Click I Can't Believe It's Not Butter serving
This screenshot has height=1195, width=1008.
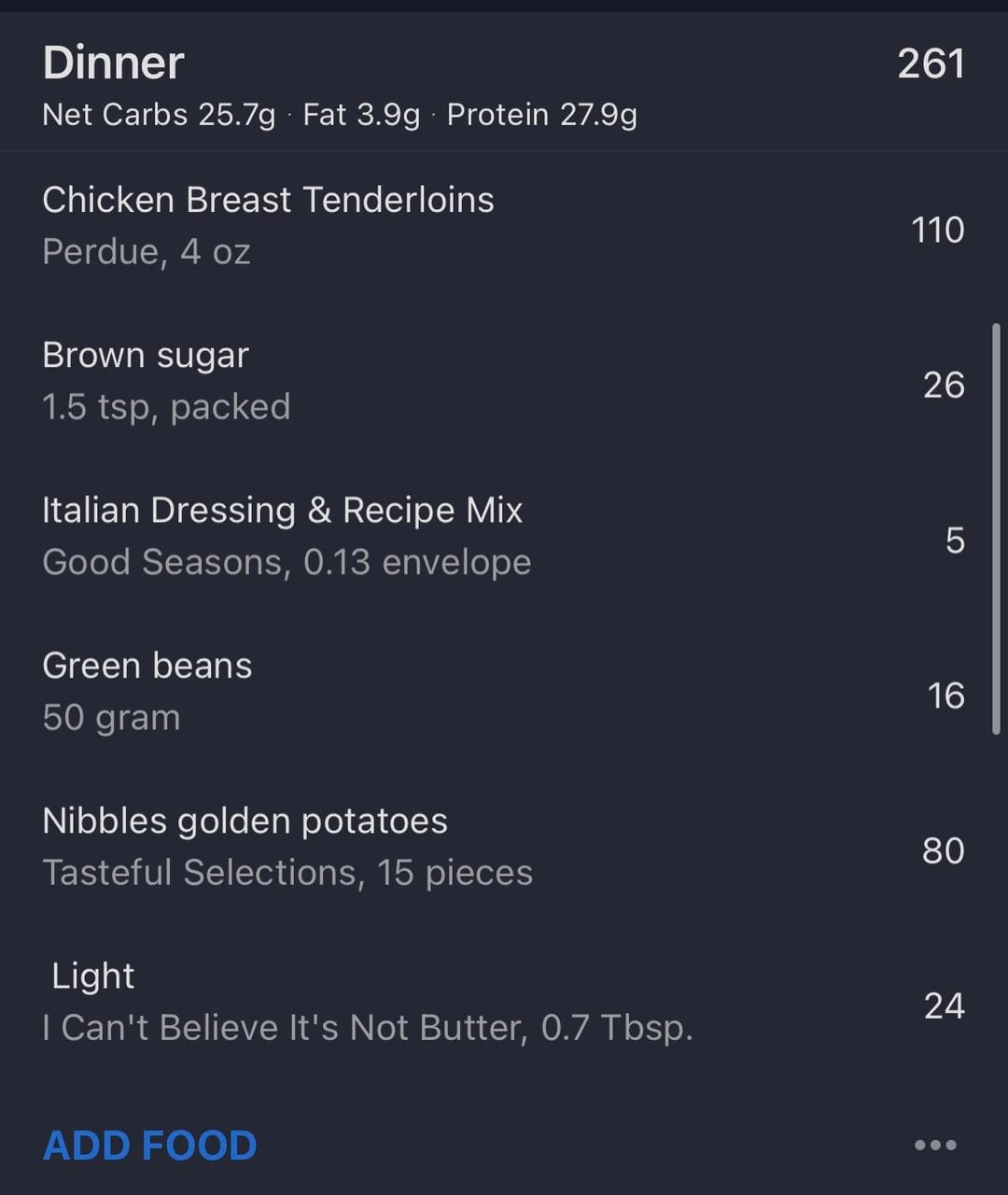tap(368, 1028)
